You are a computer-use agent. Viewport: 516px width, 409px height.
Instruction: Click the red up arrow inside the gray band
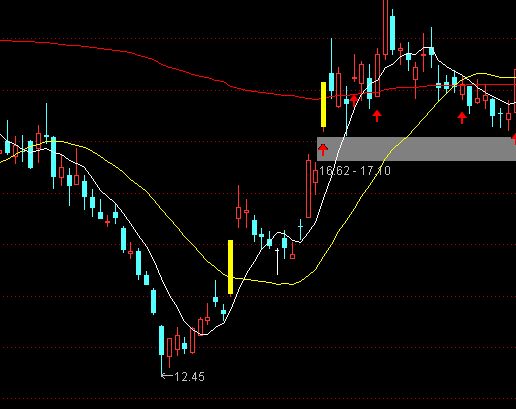tap(323, 150)
